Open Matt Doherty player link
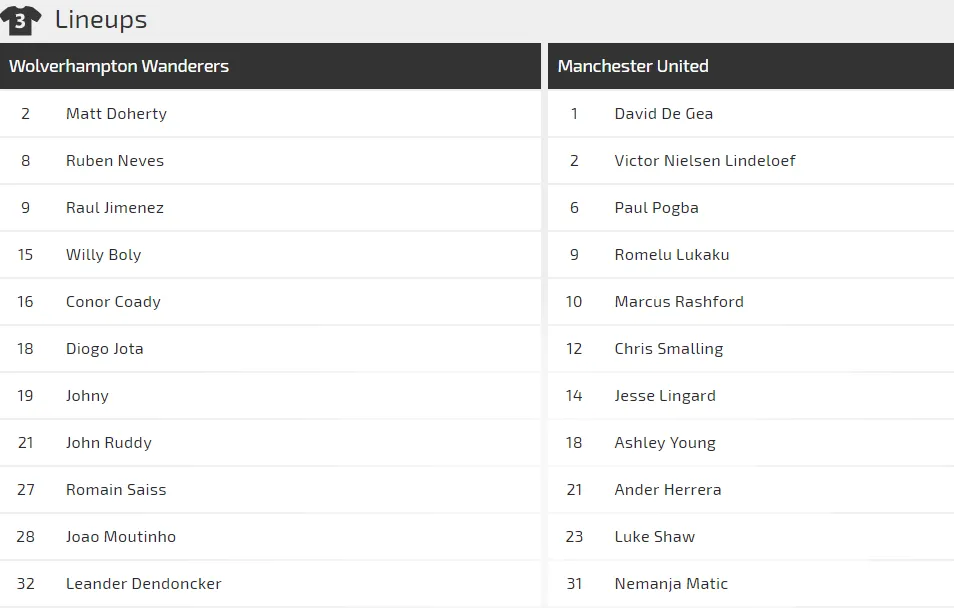The height and width of the screenshot is (608, 954). pyautogui.click(x=116, y=114)
